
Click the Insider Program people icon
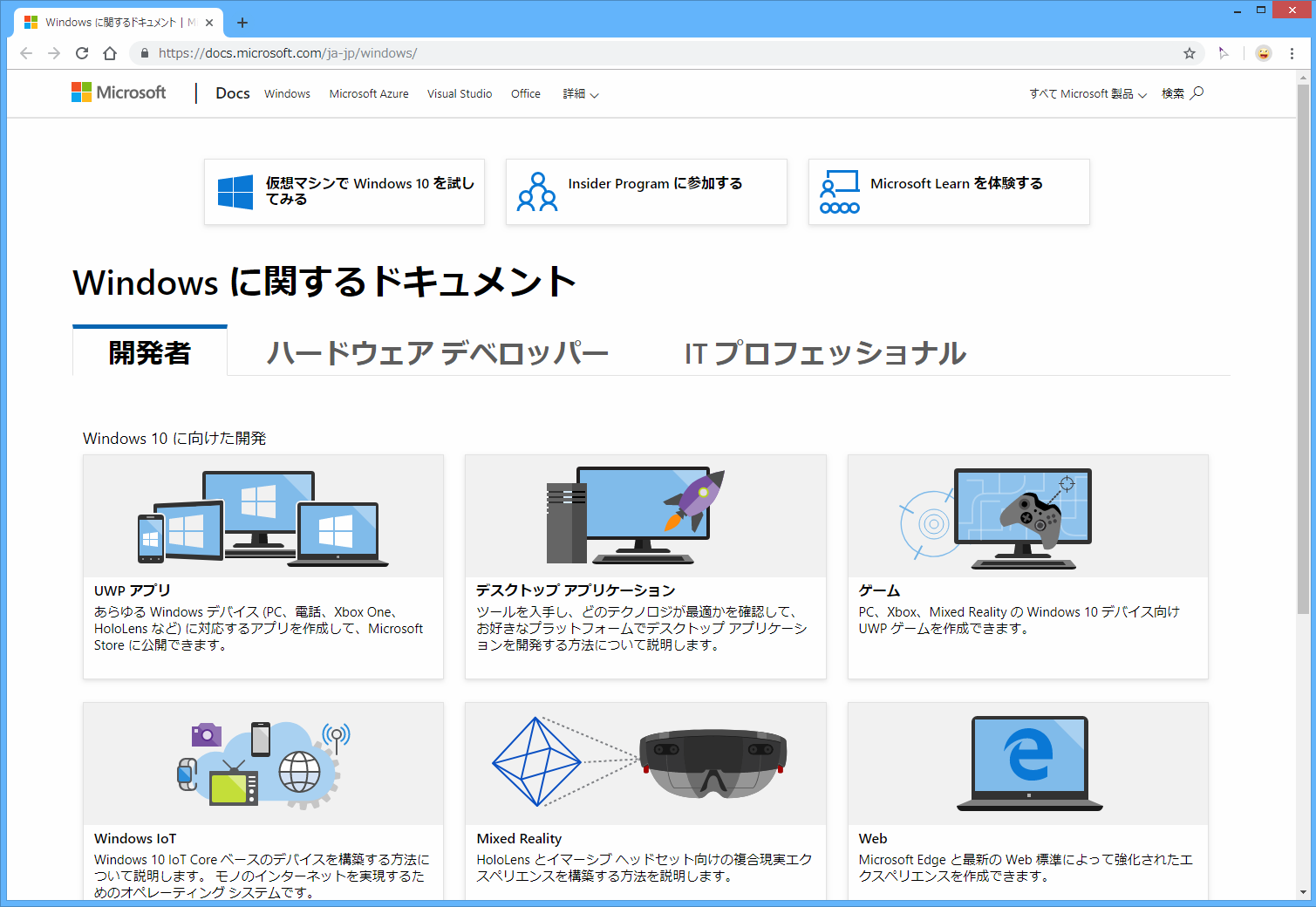click(x=537, y=192)
